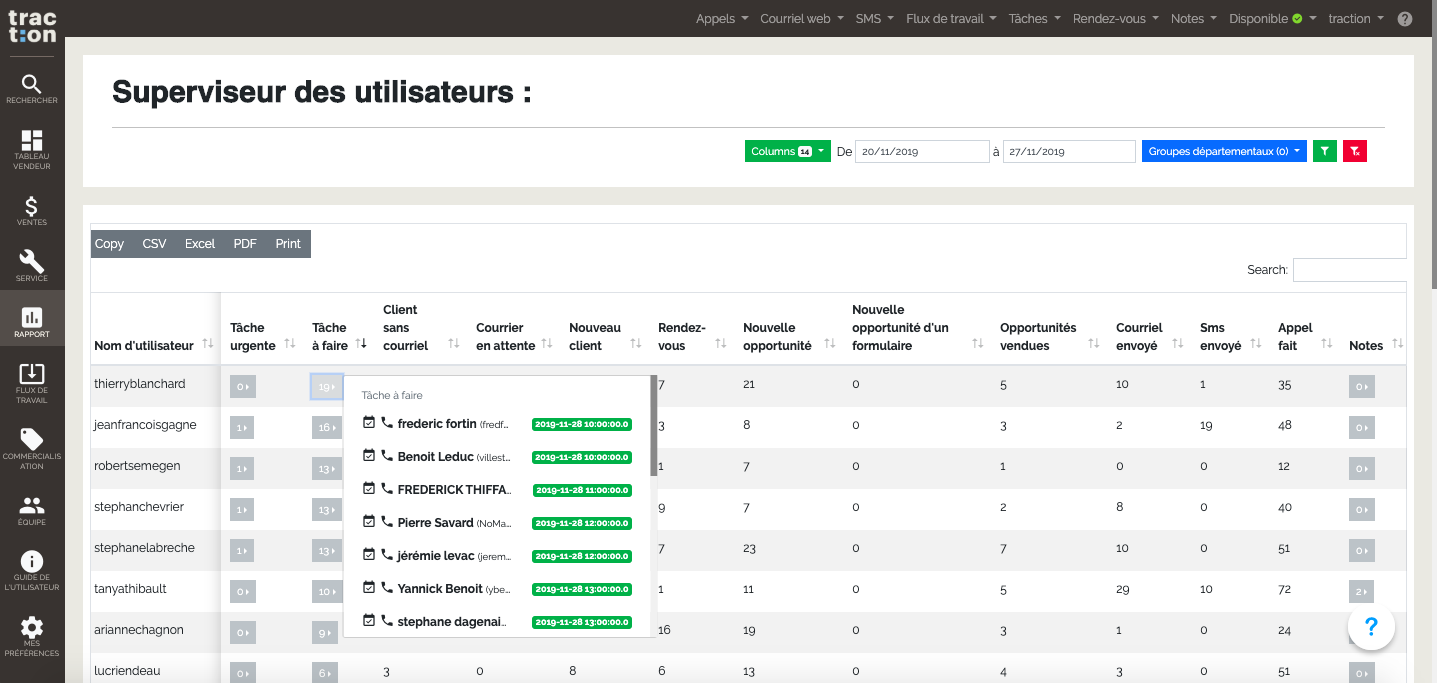
Task: Expand Tâche urgente 1 for robertsemegen
Action: pyautogui.click(x=243, y=469)
